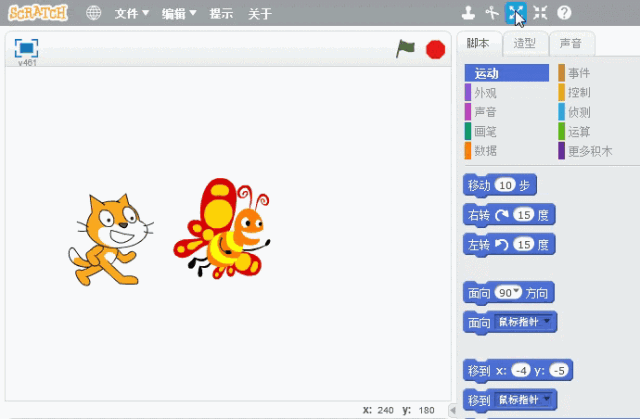The width and height of the screenshot is (640, 419).
Task: Click the 右转 degrees value field
Action: pyautogui.click(x=524, y=215)
